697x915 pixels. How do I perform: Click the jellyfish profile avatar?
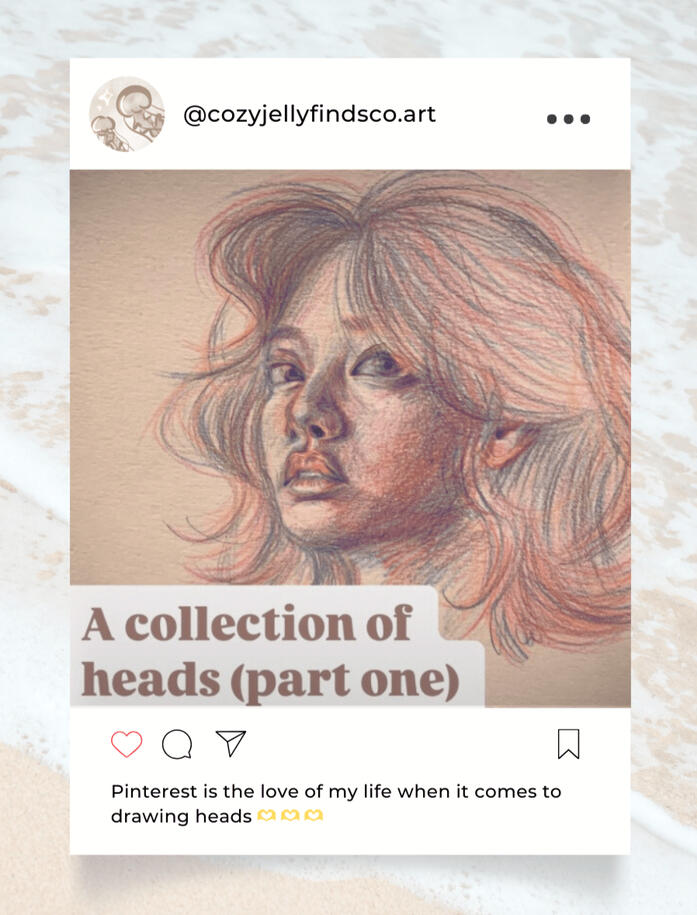click(130, 114)
